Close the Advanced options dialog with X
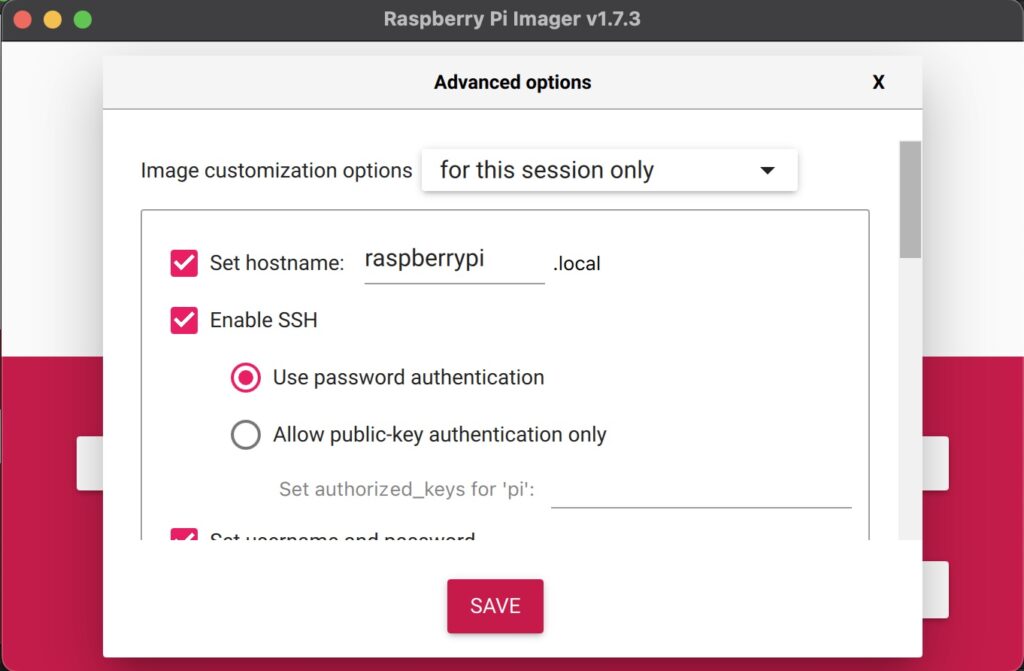1024x671 pixels. tap(878, 82)
